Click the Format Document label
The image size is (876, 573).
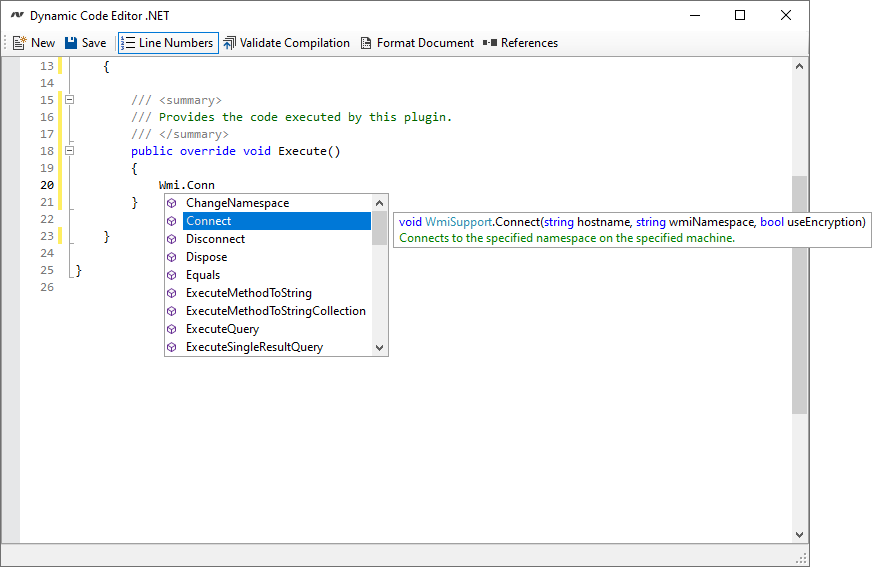425,43
